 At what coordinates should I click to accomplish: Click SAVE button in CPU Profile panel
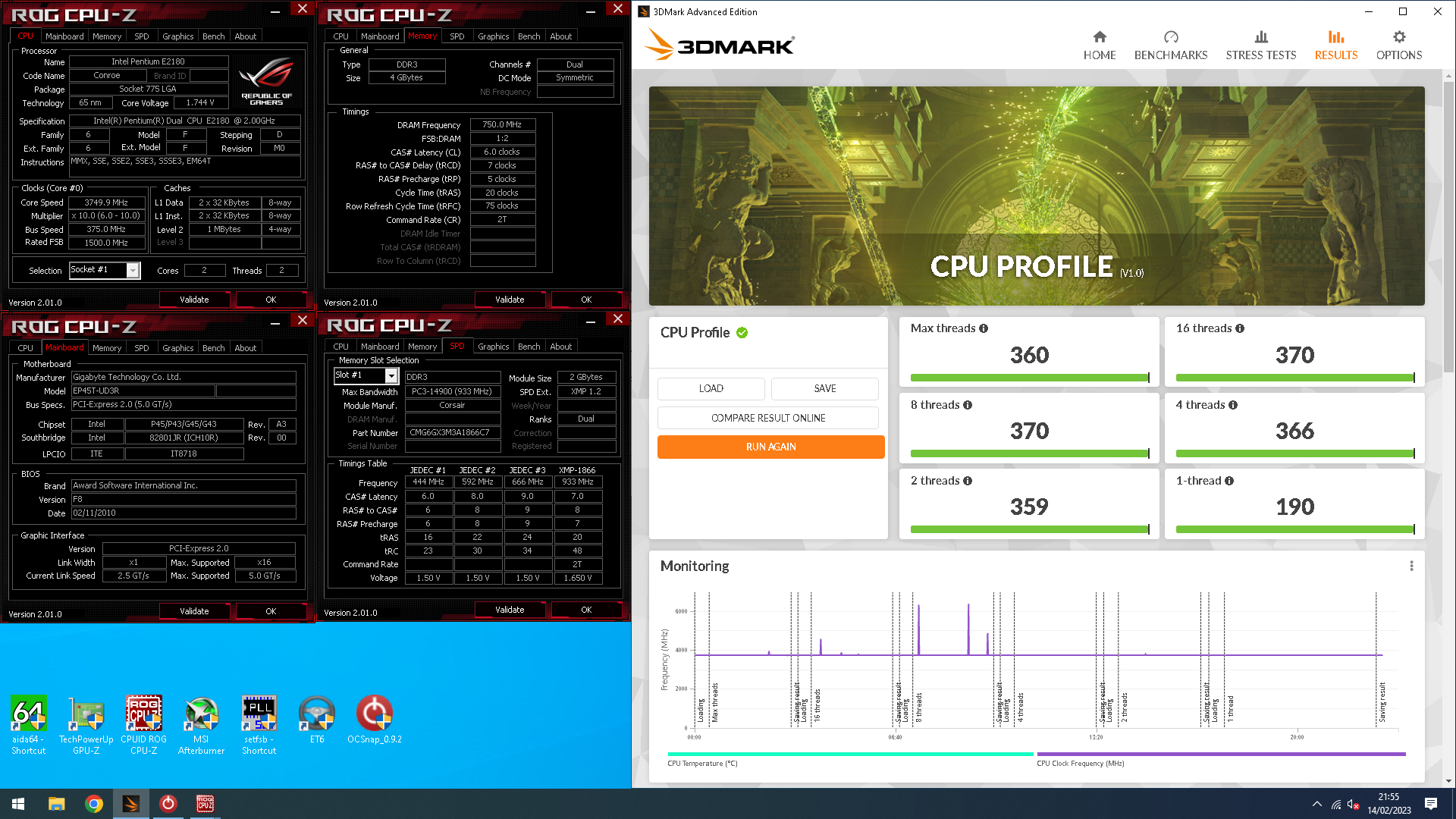[824, 388]
